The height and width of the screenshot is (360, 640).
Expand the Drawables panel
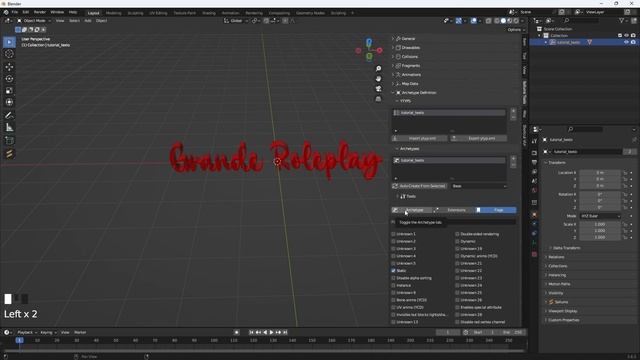point(410,48)
